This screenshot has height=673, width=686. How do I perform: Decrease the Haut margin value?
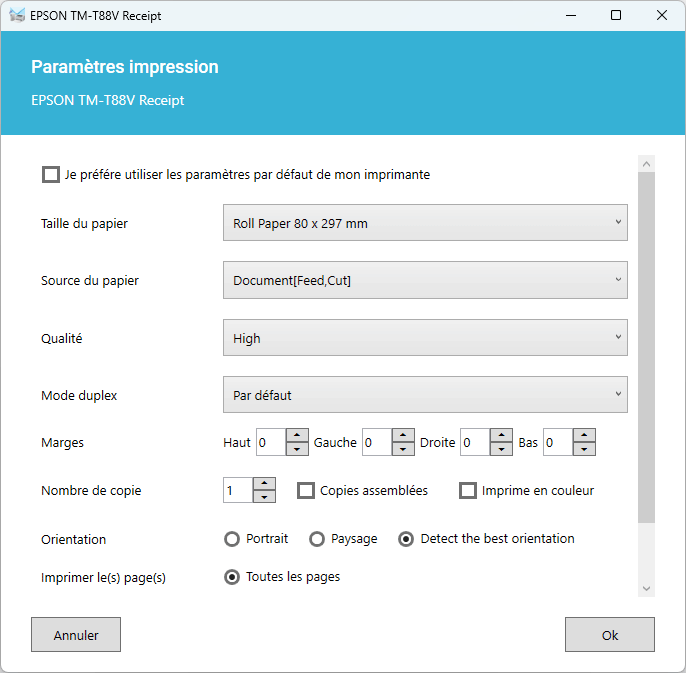coord(297,449)
